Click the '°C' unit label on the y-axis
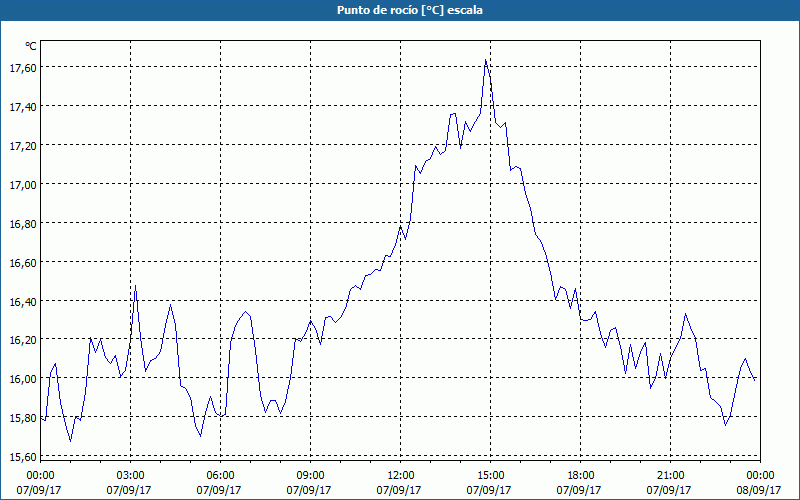 pos(31,46)
